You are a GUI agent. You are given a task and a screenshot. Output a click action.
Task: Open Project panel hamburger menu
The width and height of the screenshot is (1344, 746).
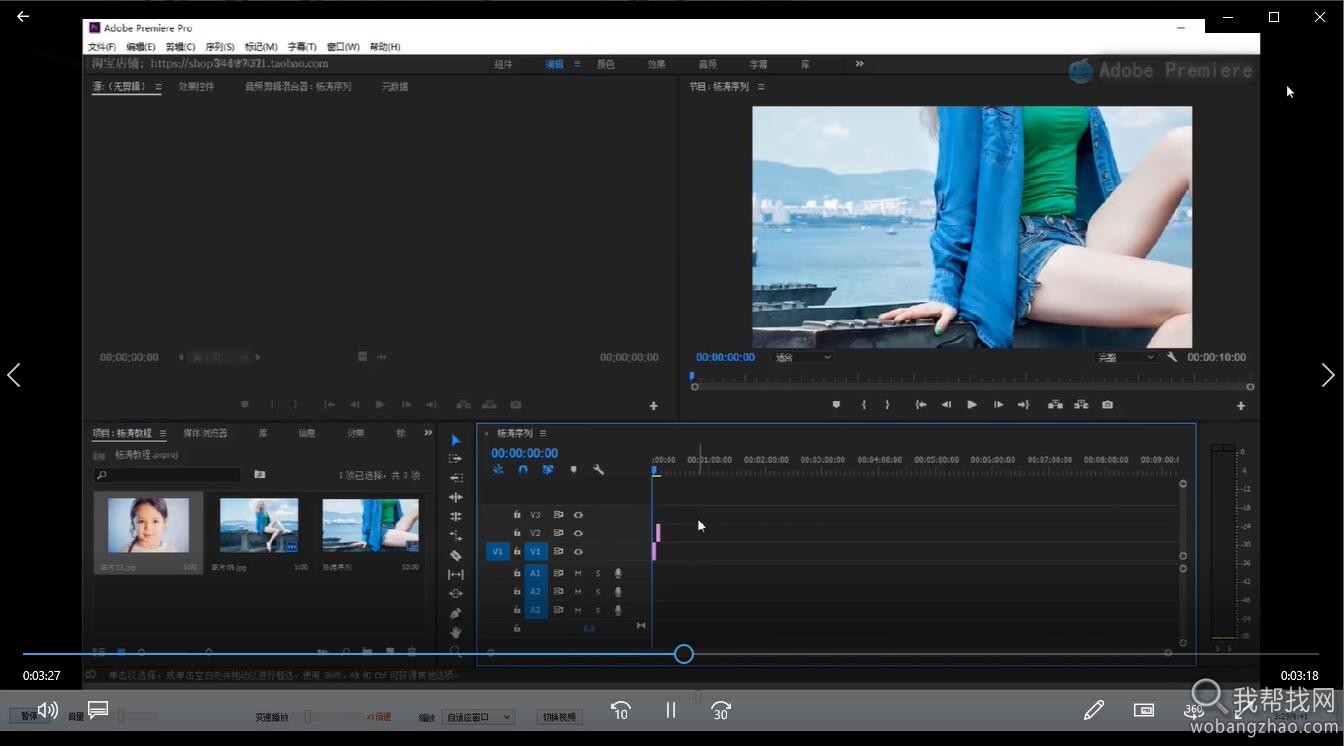click(x=161, y=433)
